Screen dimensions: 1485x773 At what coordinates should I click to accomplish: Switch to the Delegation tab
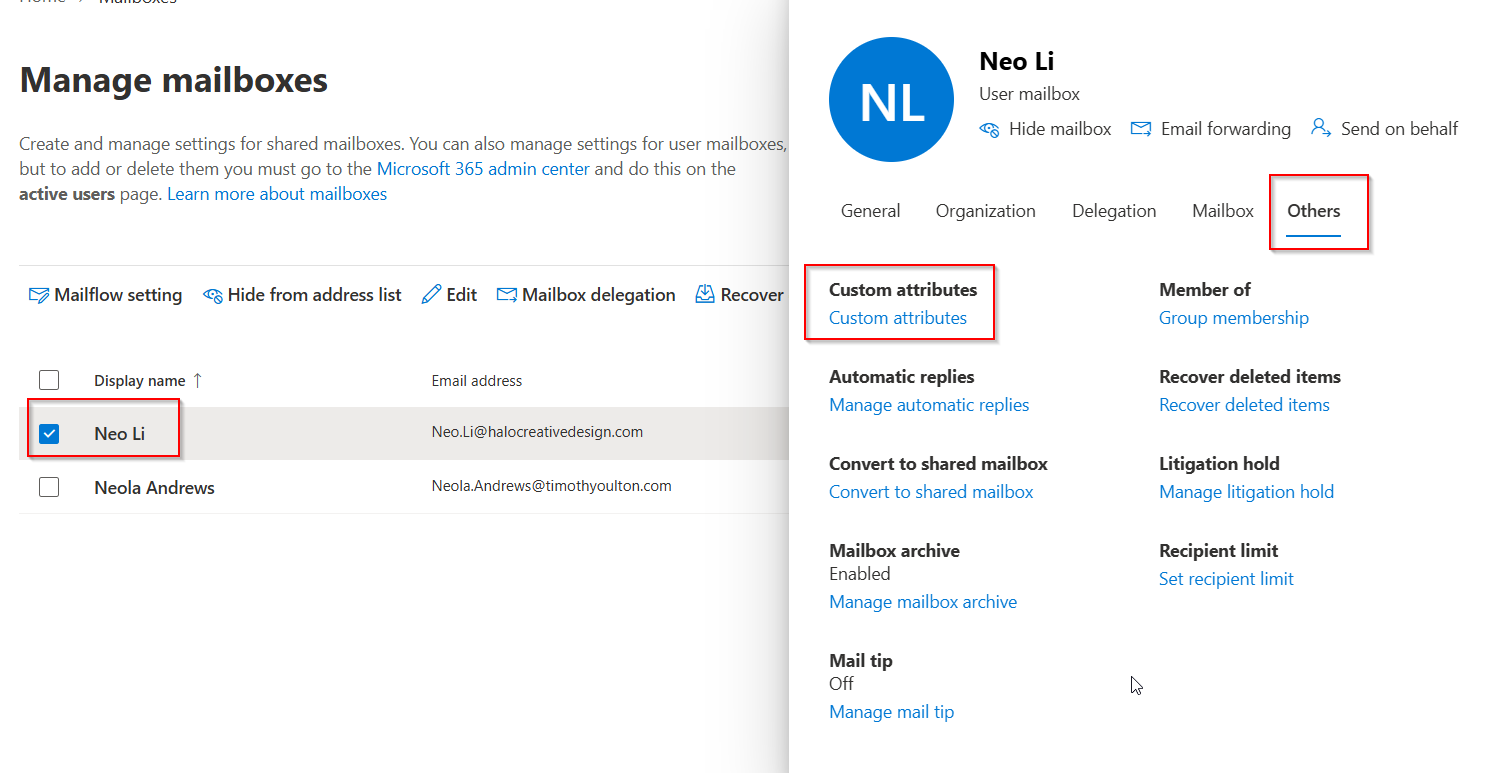coord(1114,211)
